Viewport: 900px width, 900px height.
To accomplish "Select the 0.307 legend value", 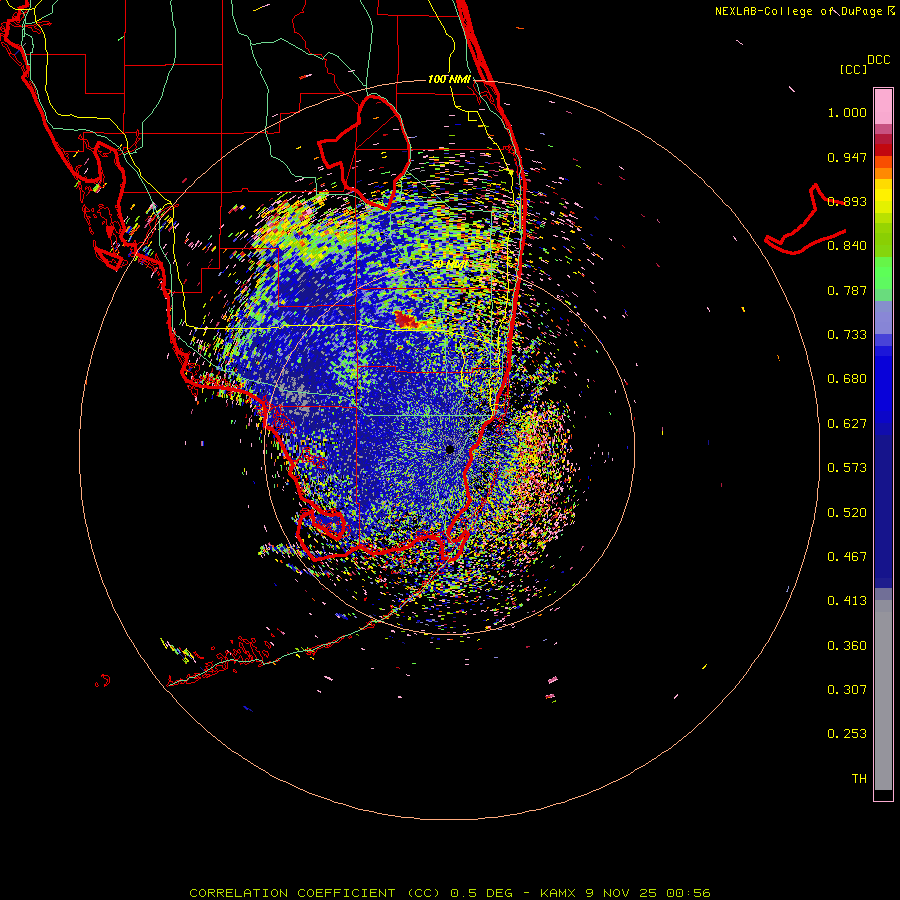I will click(x=847, y=690).
